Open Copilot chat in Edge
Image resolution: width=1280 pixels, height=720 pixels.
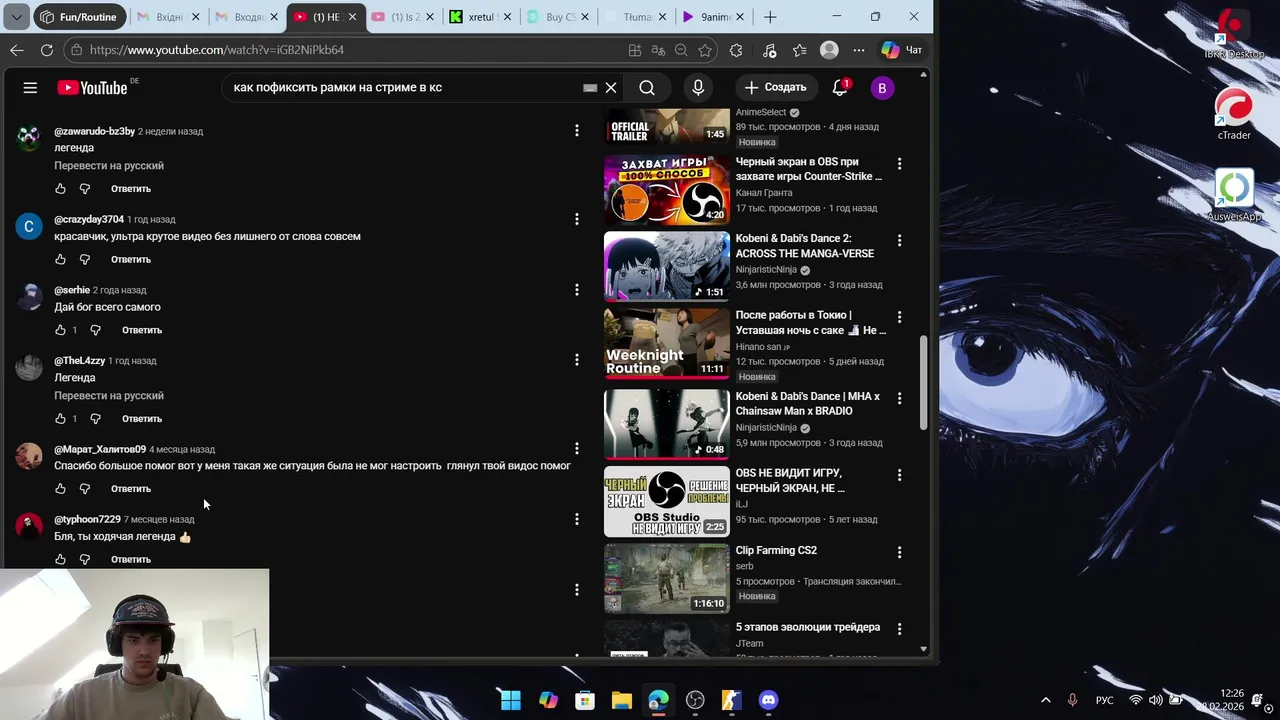pos(901,50)
